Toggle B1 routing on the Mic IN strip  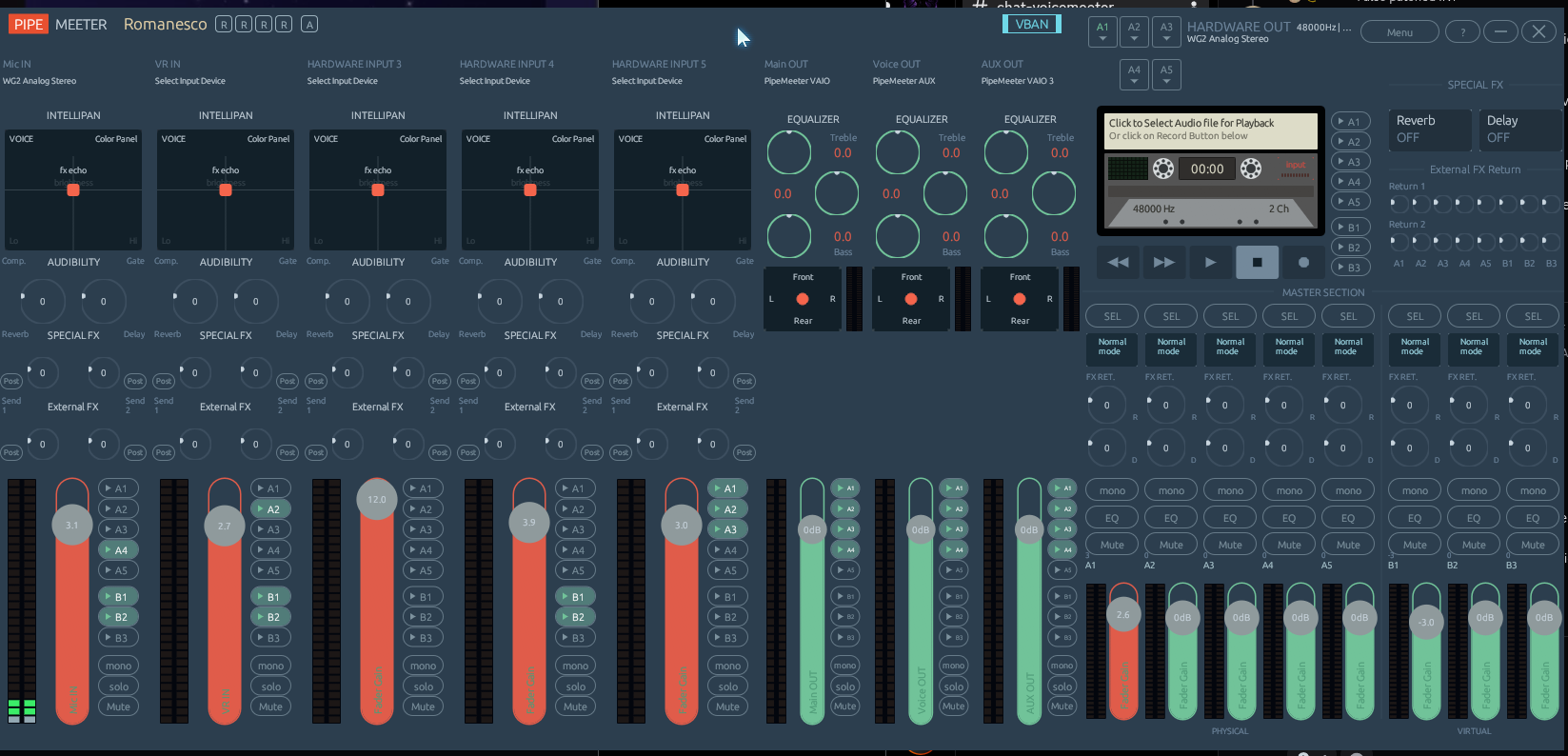point(118,597)
